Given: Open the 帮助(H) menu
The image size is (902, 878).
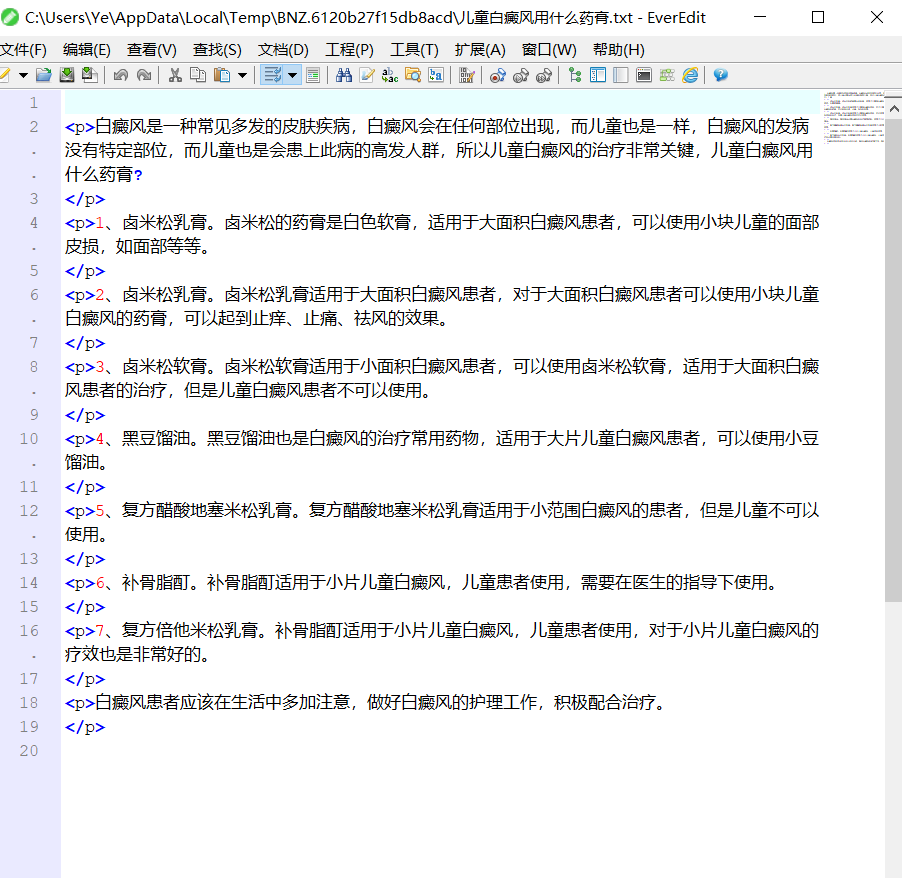Looking at the screenshot, I should pos(619,50).
